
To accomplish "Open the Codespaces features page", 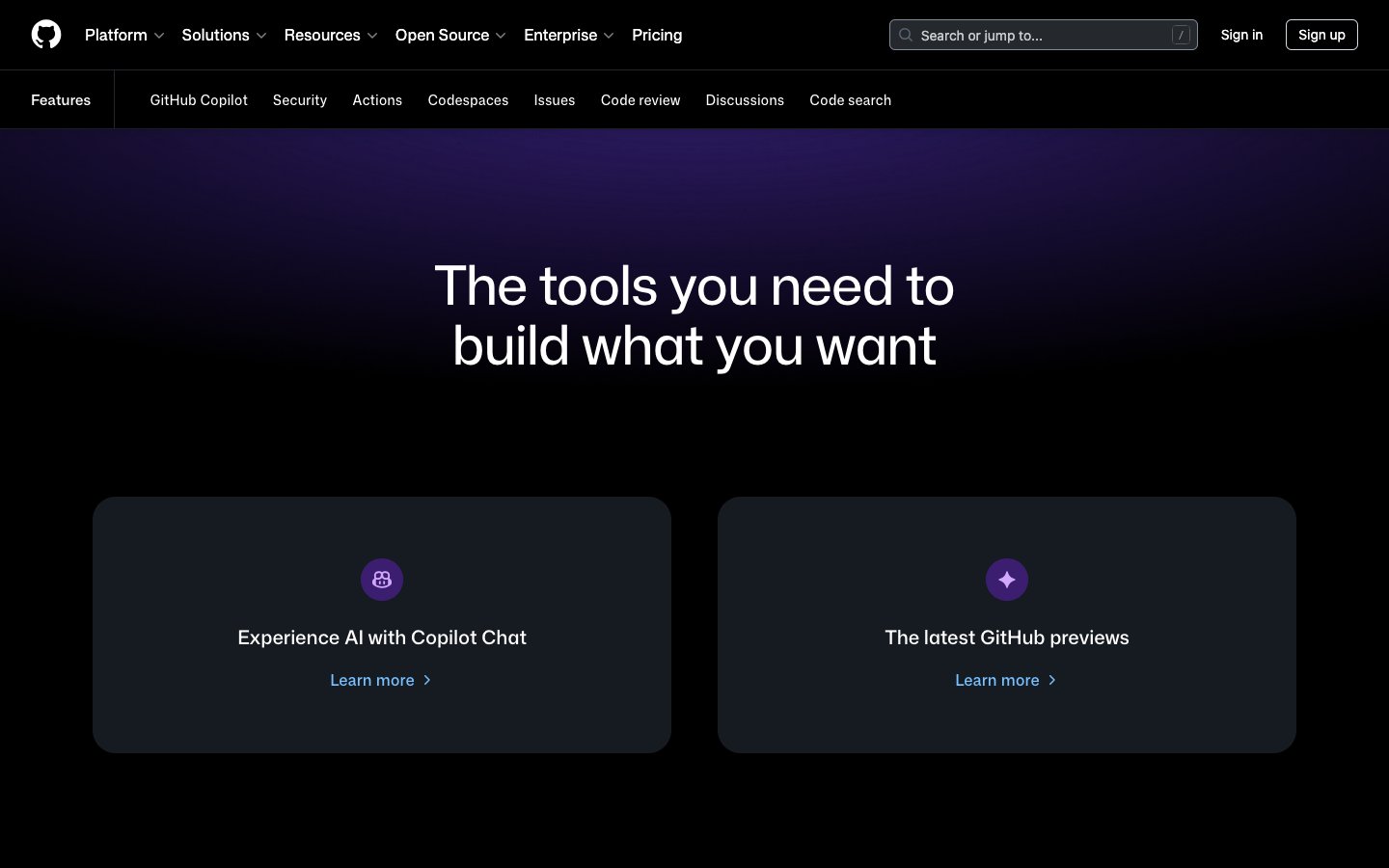I will (468, 99).
